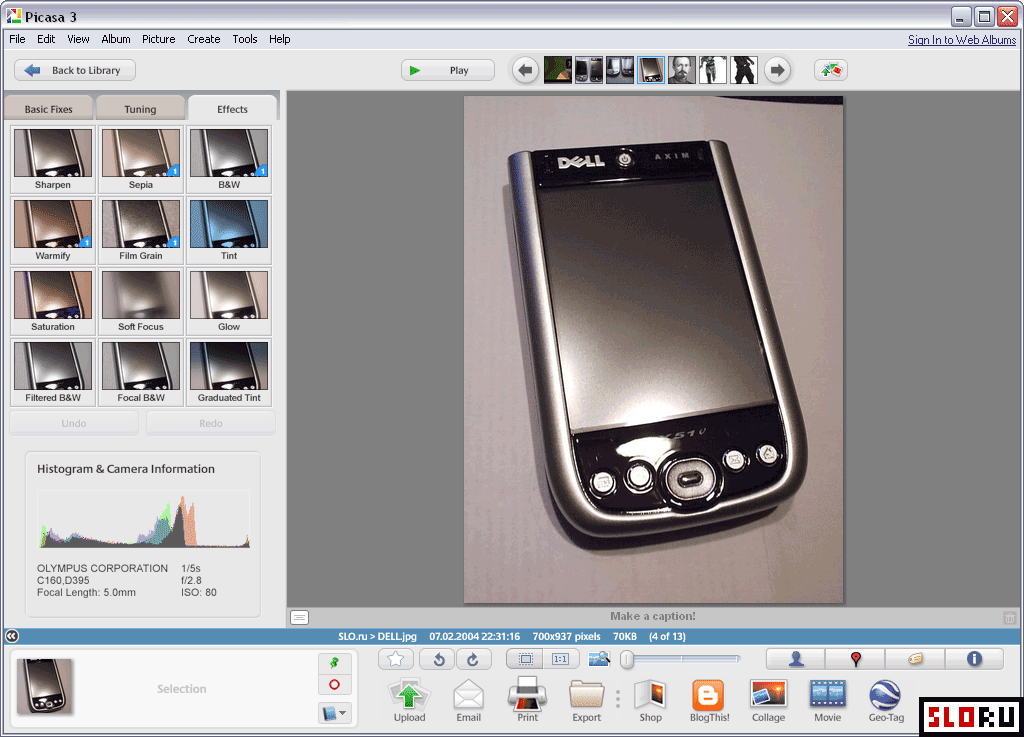Open the View menu
The height and width of the screenshot is (737, 1024).
pos(78,39)
